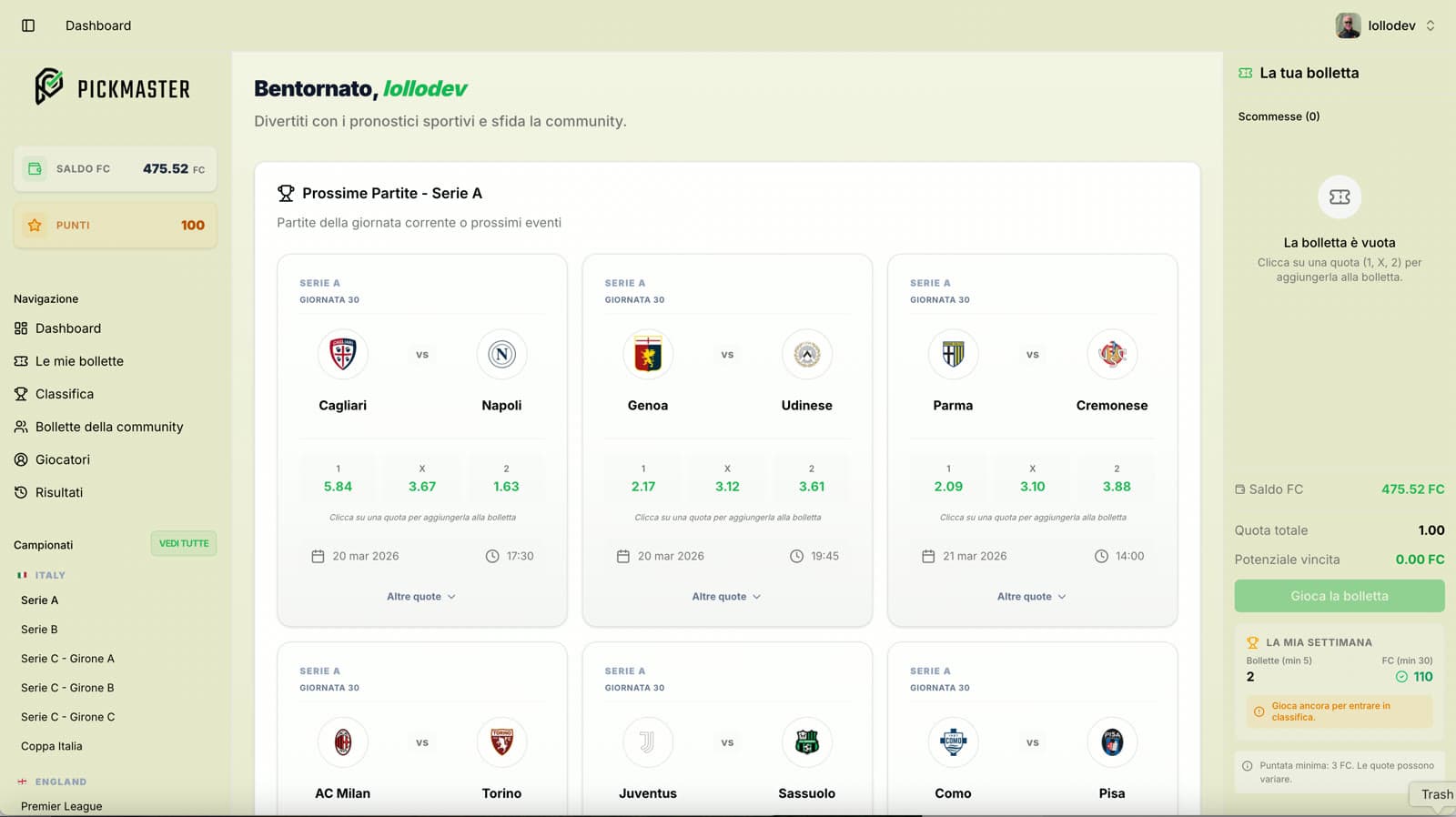Expand Altre quote for Genoa vs Udinese

[x=726, y=597]
